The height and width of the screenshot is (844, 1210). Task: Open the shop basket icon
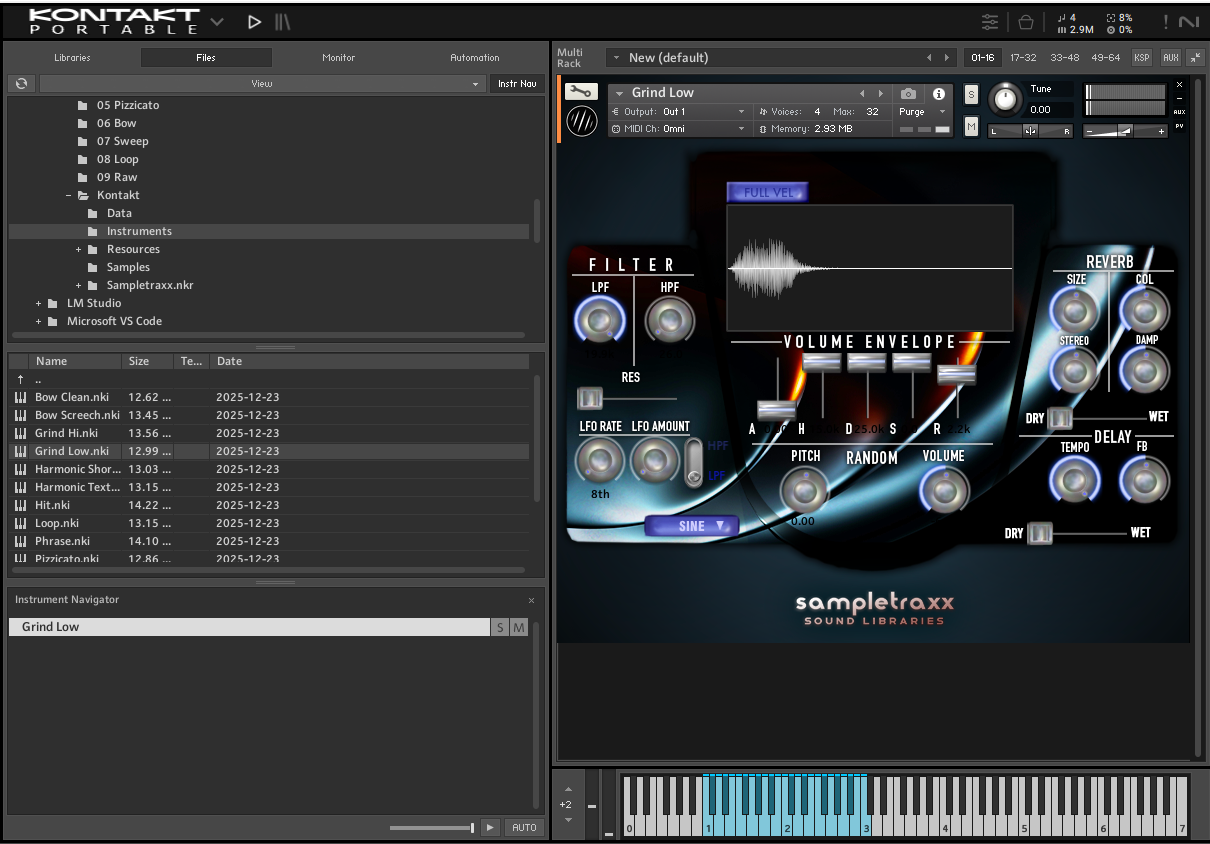point(1025,22)
